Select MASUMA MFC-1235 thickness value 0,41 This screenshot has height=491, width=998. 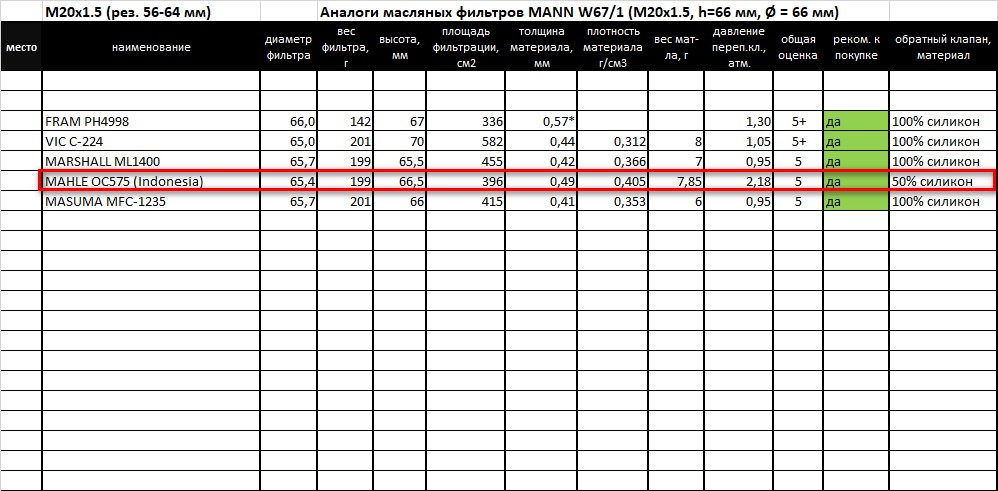(x=542, y=201)
